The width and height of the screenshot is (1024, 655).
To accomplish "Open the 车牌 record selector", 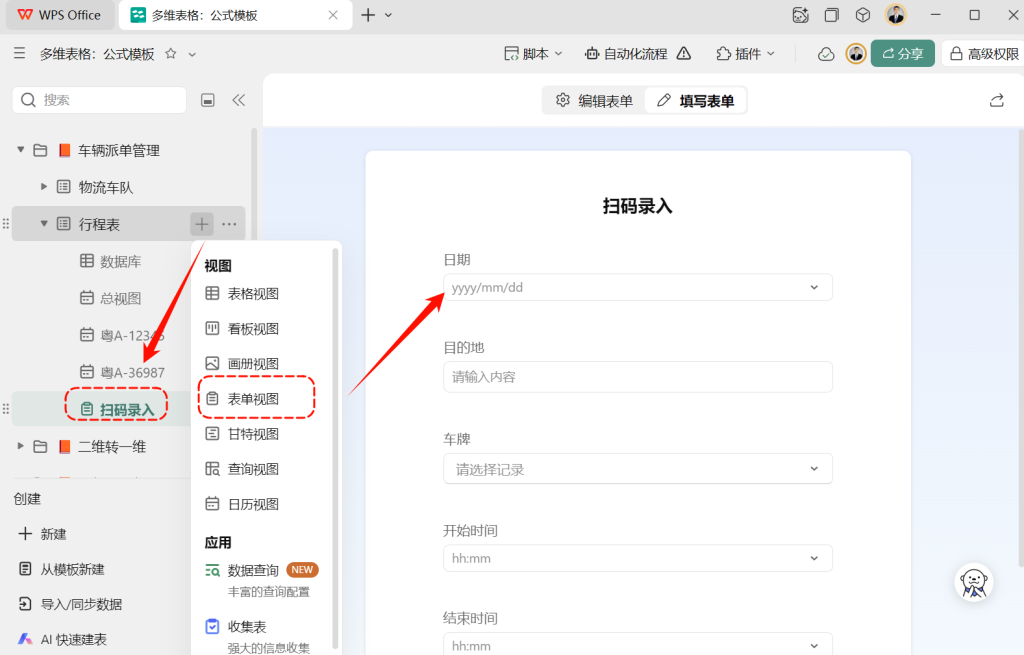I will (x=637, y=469).
